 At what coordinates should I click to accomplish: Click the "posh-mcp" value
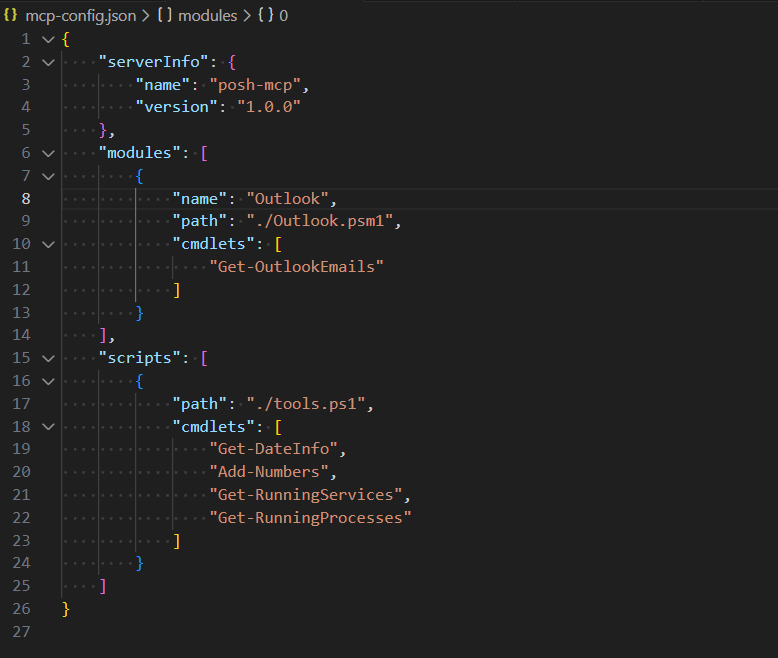click(256, 85)
